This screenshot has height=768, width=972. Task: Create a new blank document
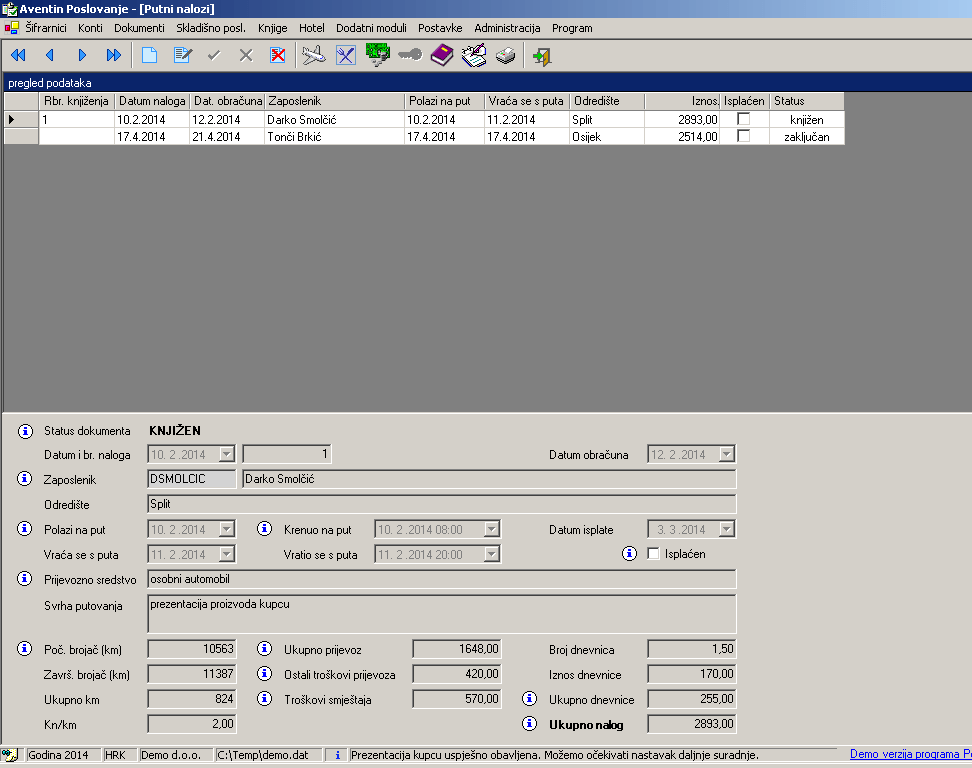point(149,56)
